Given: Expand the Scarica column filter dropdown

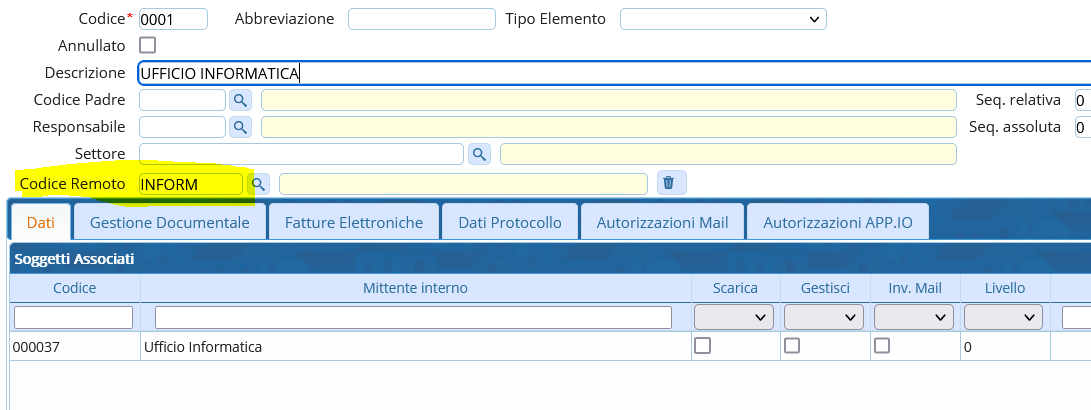Looking at the screenshot, I should [x=734, y=317].
